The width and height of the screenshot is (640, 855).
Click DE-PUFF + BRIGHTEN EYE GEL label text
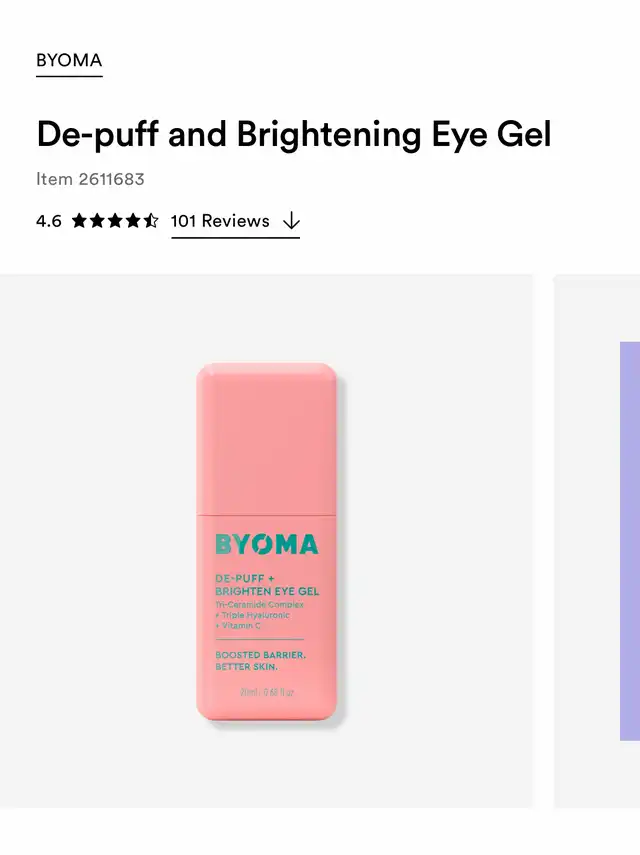(x=267, y=585)
